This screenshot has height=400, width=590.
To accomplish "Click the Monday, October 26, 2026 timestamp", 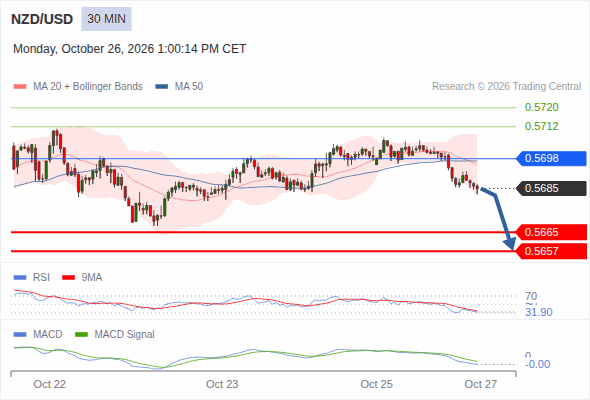I will tap(129, 49).
